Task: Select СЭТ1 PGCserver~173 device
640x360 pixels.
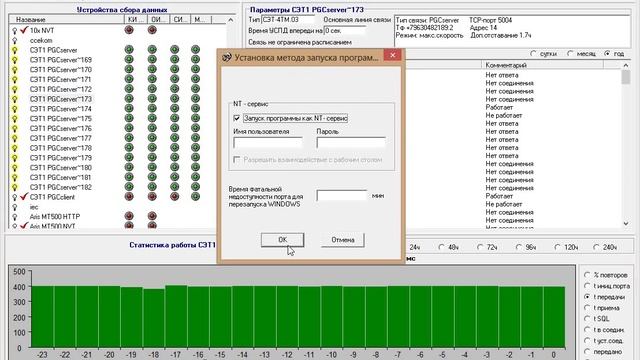Action: point(61,99)
